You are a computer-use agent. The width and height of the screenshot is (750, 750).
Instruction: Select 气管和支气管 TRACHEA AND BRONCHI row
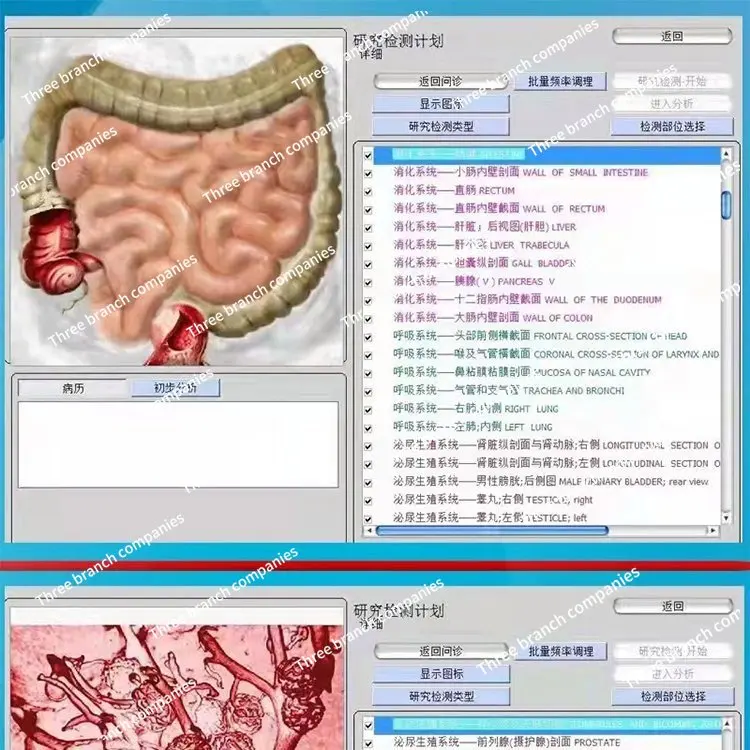click(x=508, y=390)
